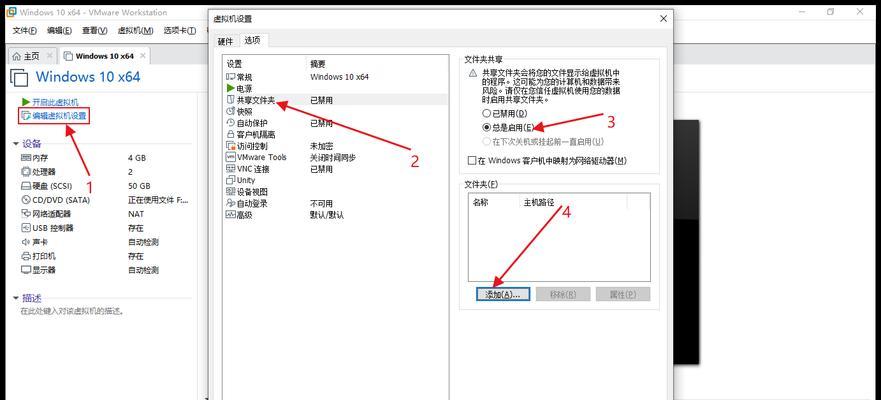Viewport: 881px width, 400px height.
Task: Click the 编辑虚拟机设置 link
Action: pos(59,116)
